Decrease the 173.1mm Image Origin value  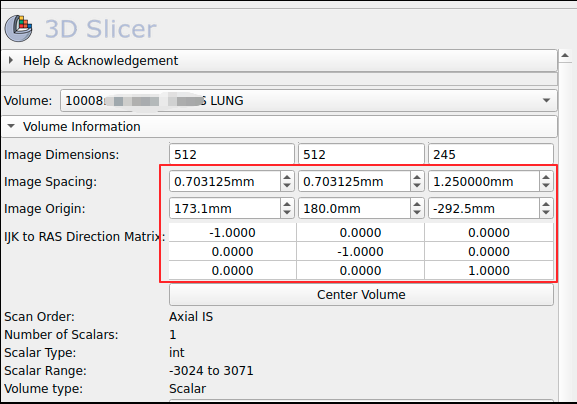click(x=287, y=213)
